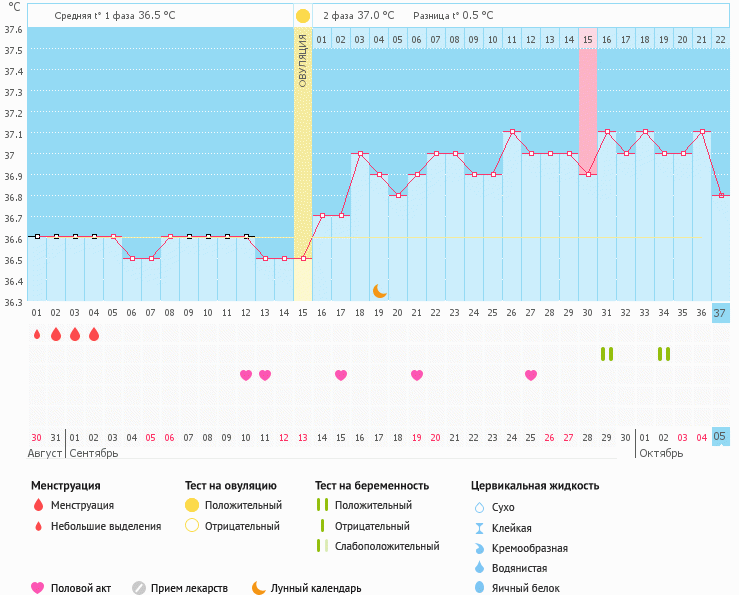Click the yellow ovulation circle above the chart
The image size is (739, 595).
302,16
